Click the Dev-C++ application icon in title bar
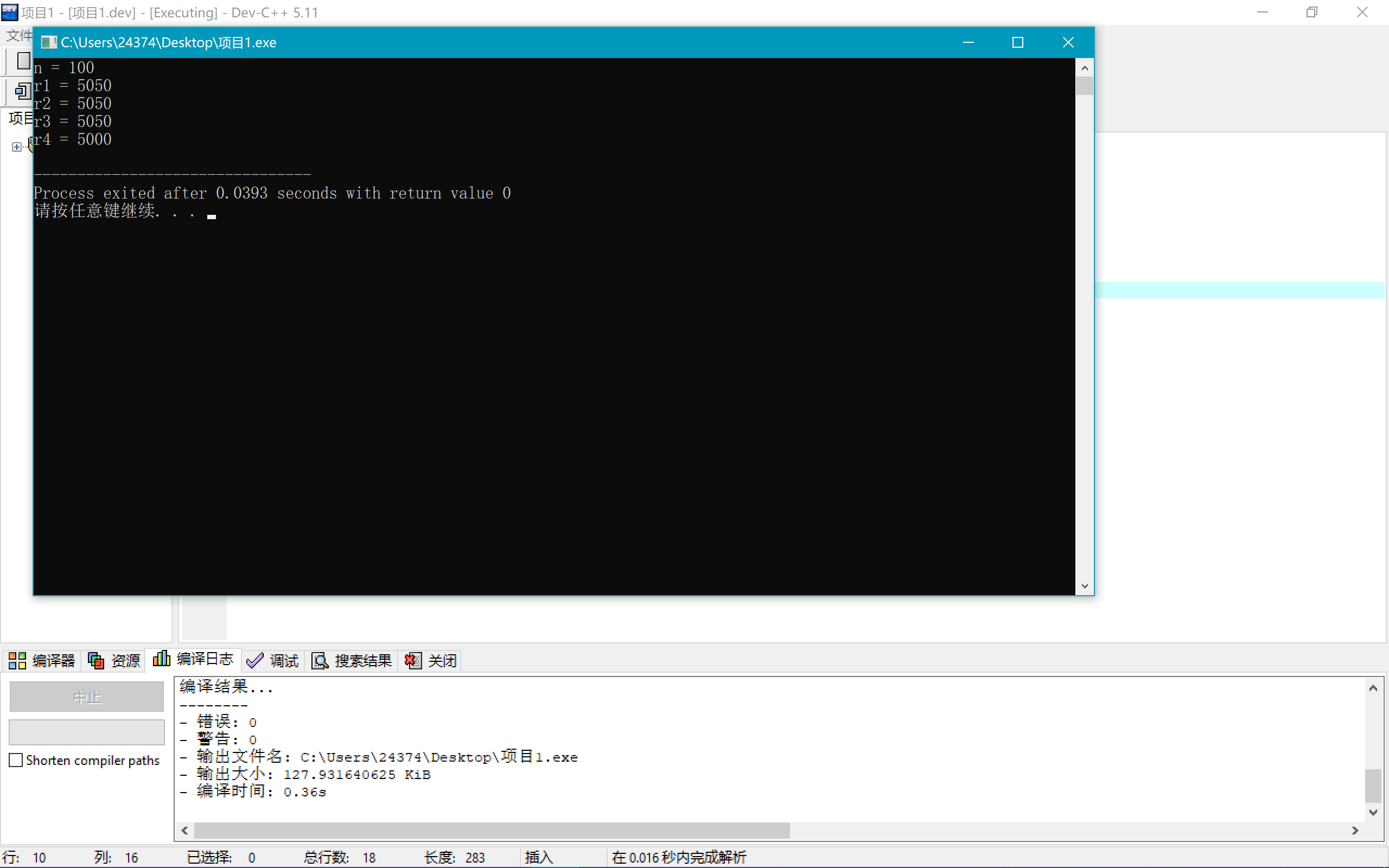The width and height of the screenshot is (1389, 868). [x=10, y=12]
